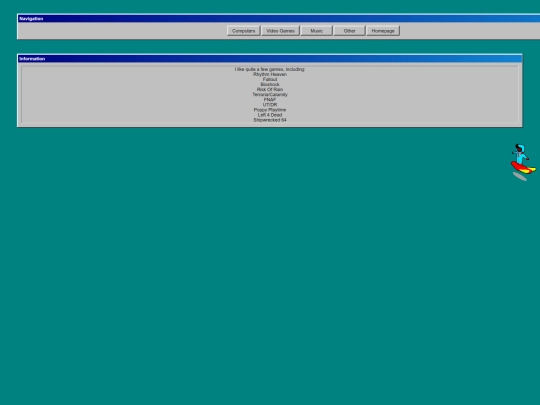Return to the Homepage

click(383, 31)
